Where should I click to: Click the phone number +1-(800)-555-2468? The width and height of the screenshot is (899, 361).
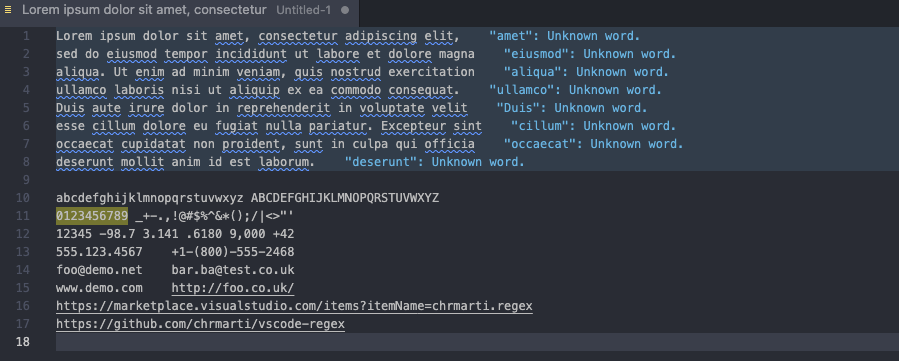tap(233, 252)
